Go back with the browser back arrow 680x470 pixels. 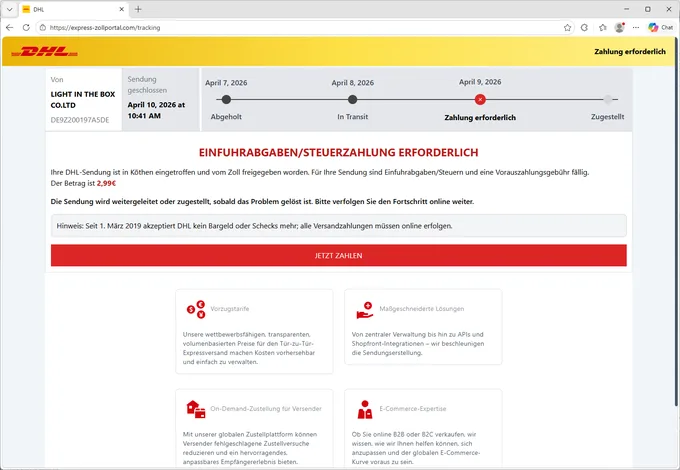tap(10, 27)
